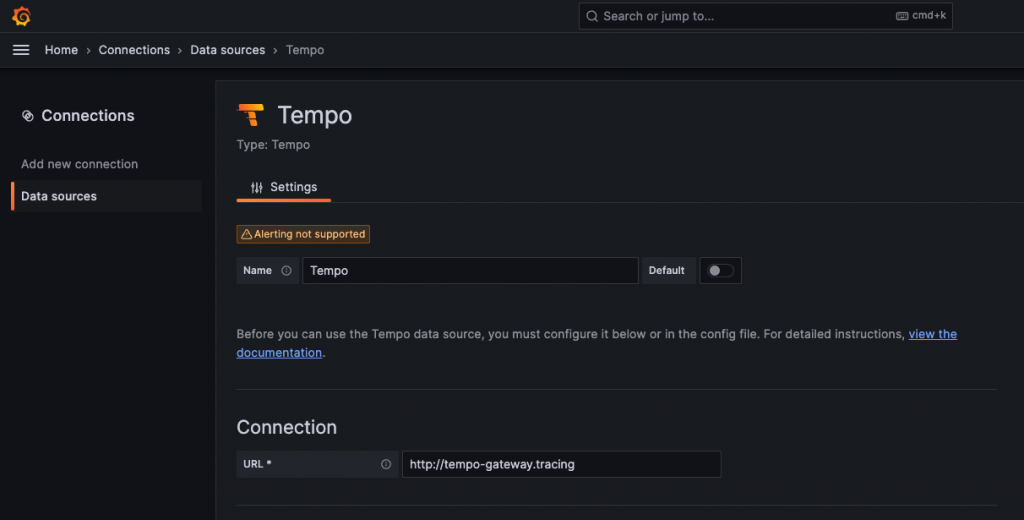
Task: Click the Tempo page title
Action: point(315,116)
